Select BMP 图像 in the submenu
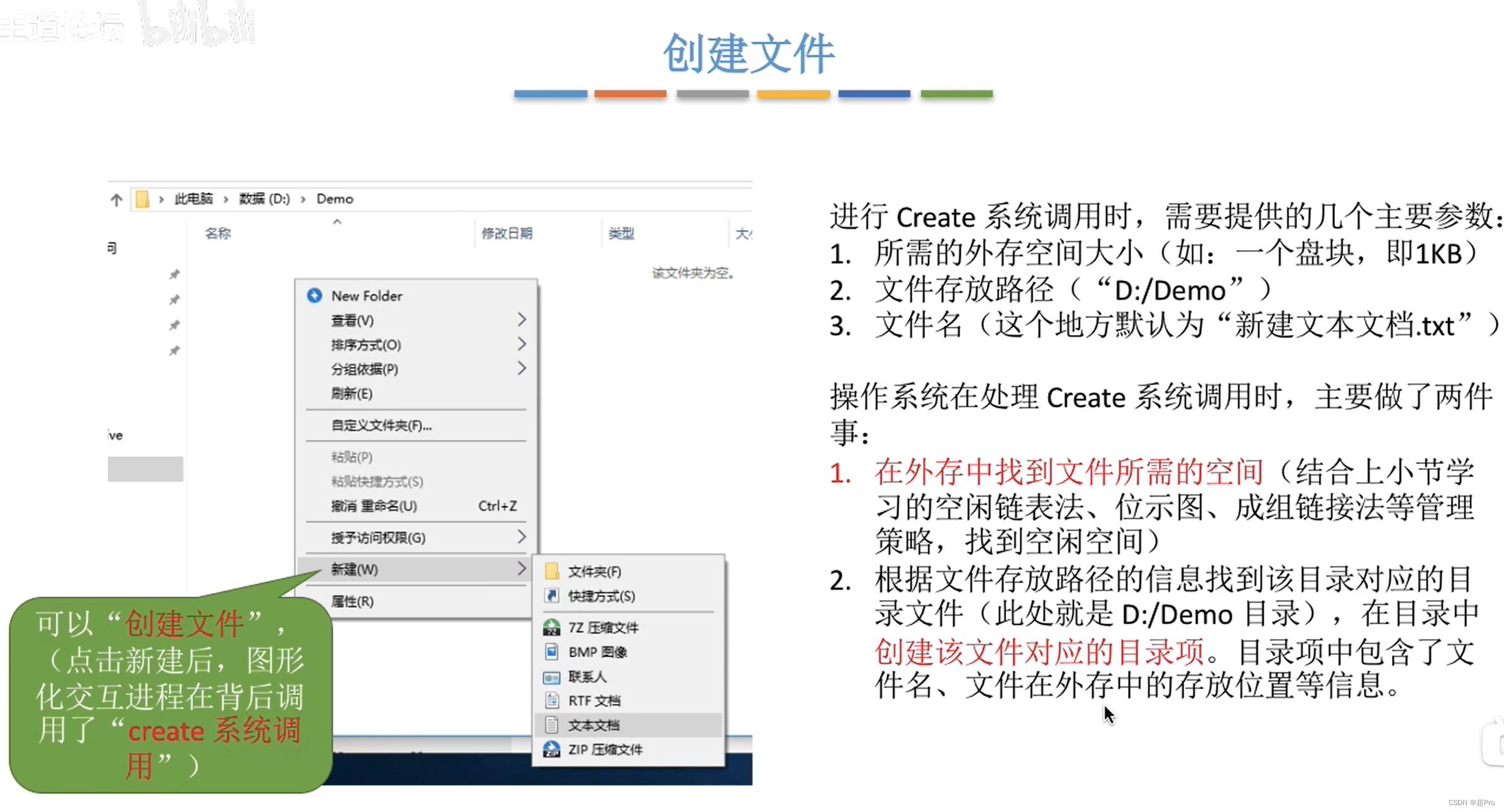This screenshot has height=812, width=1504. tap(629, 652)
